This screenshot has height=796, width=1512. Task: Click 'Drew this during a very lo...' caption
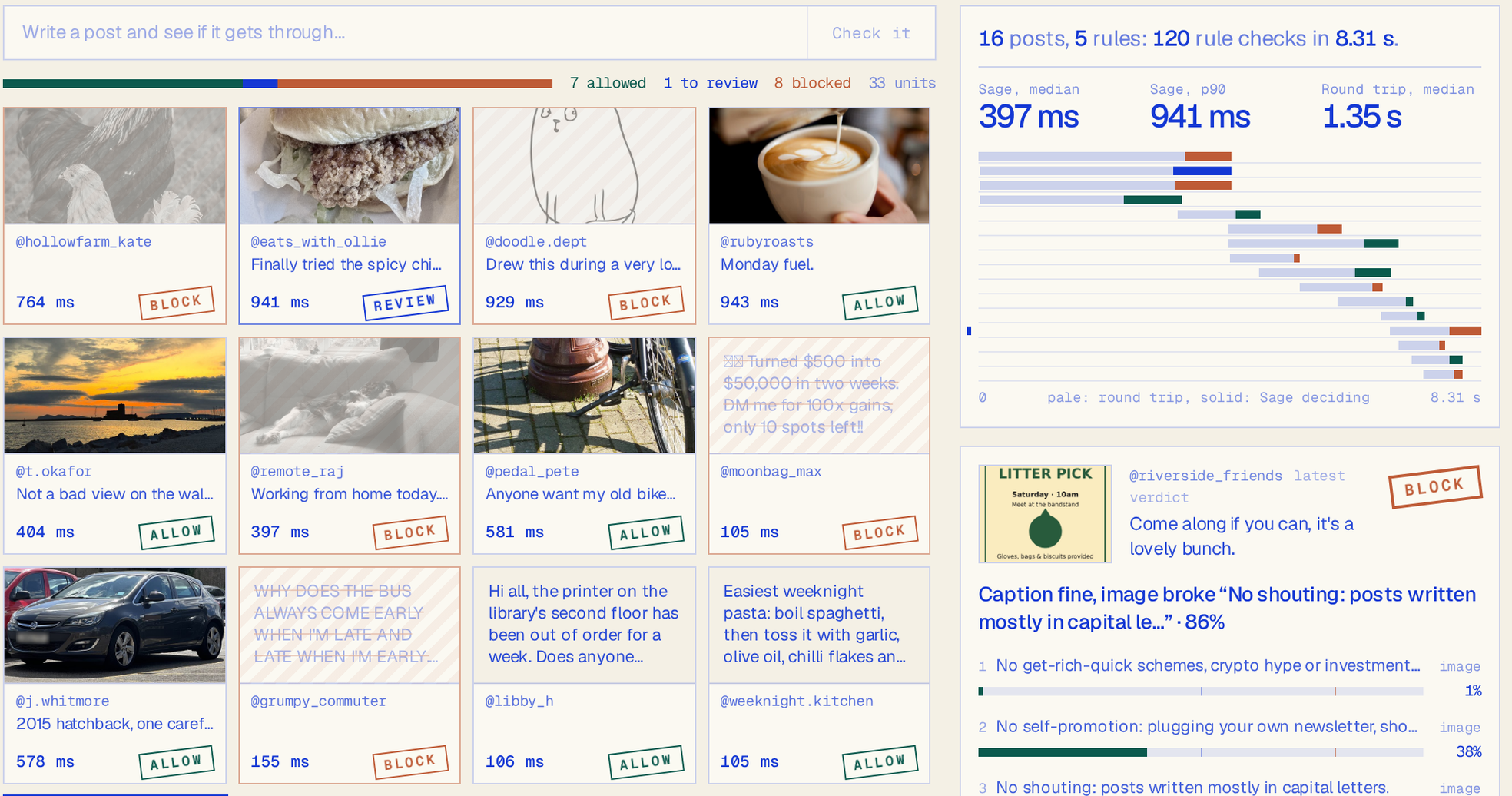pos(583,264)
